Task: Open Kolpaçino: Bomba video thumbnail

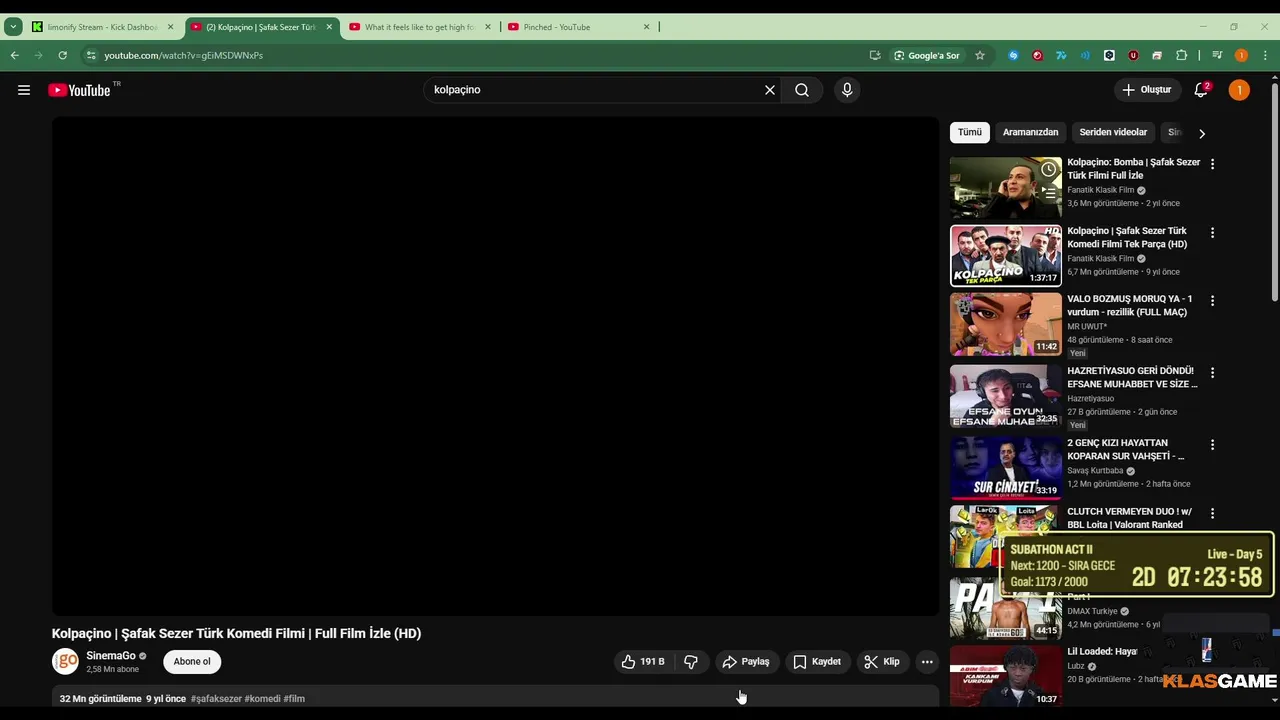Action: pos(1005,187)
